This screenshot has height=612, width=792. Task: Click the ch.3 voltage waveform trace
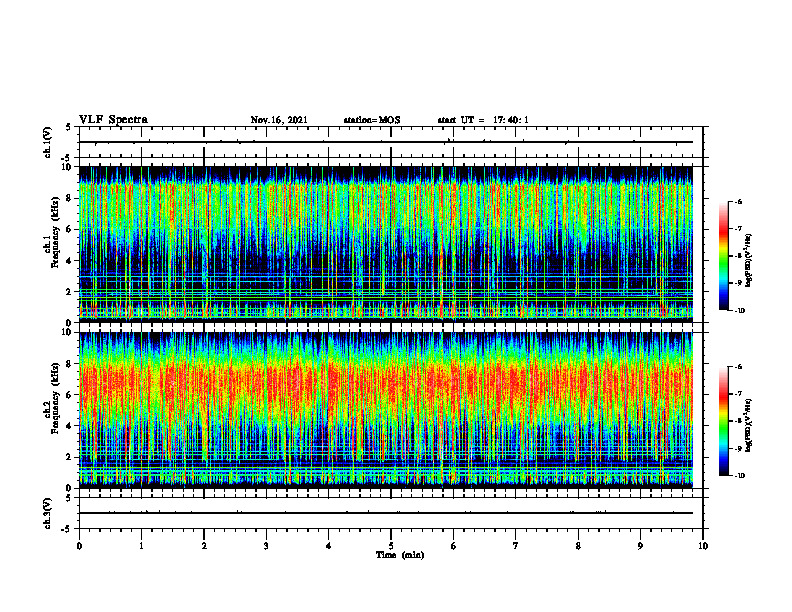pyautogui.click(x=386, y=513)
